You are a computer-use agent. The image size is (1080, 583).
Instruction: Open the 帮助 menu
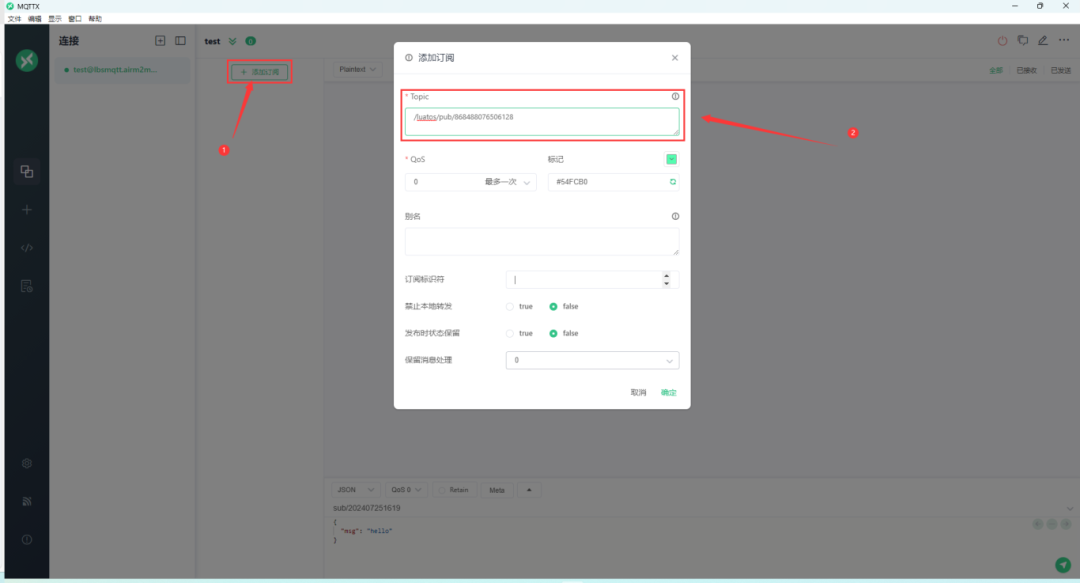tap(95, 19)
